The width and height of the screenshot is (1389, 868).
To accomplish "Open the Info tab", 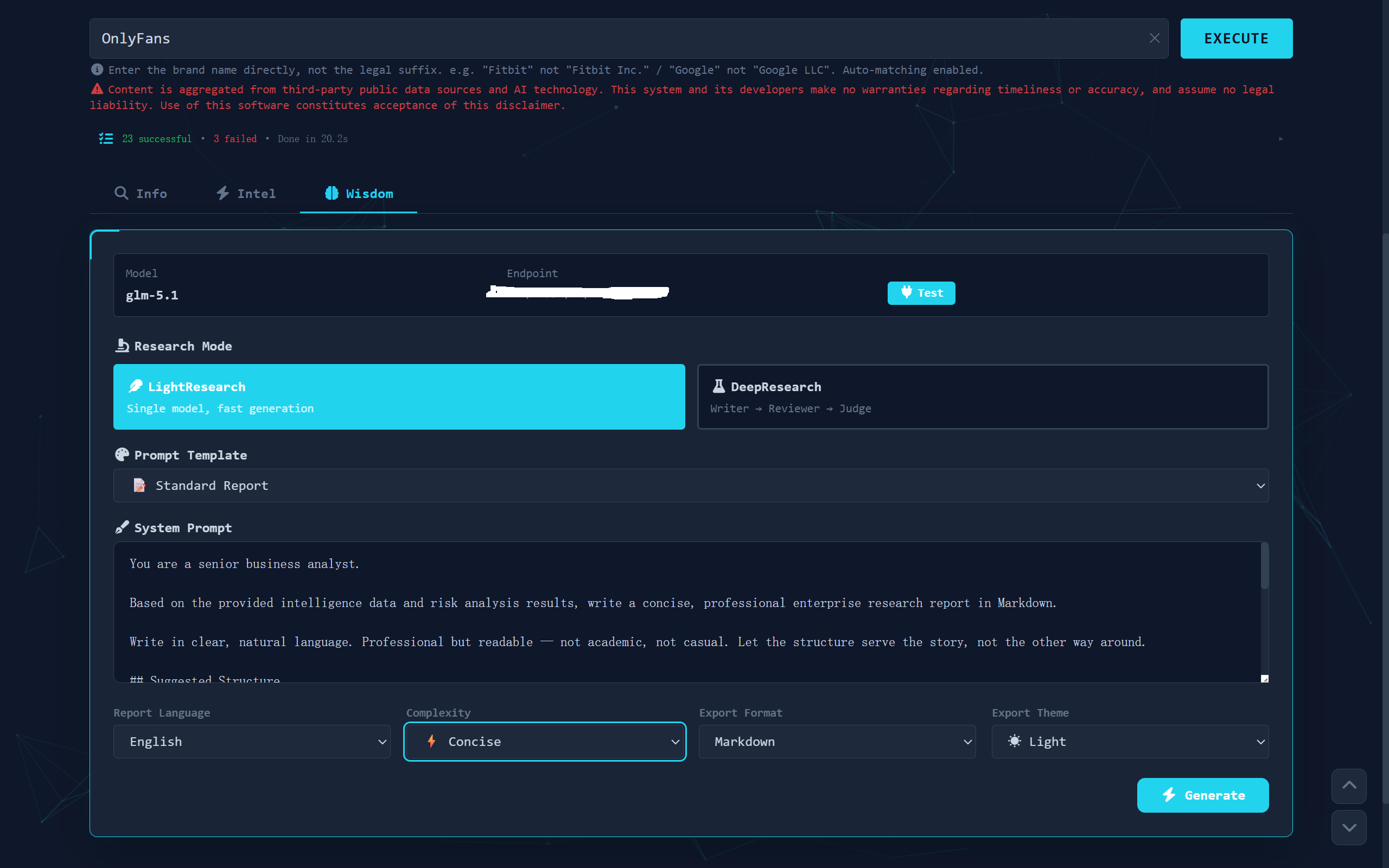I will point(141,194).
